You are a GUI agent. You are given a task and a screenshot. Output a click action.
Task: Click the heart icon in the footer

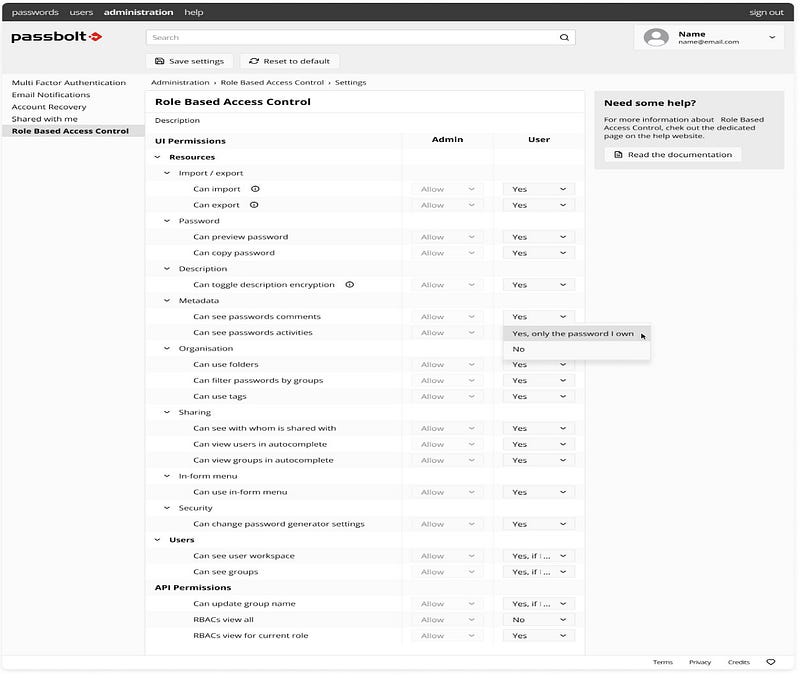click(x=770, y=662)
